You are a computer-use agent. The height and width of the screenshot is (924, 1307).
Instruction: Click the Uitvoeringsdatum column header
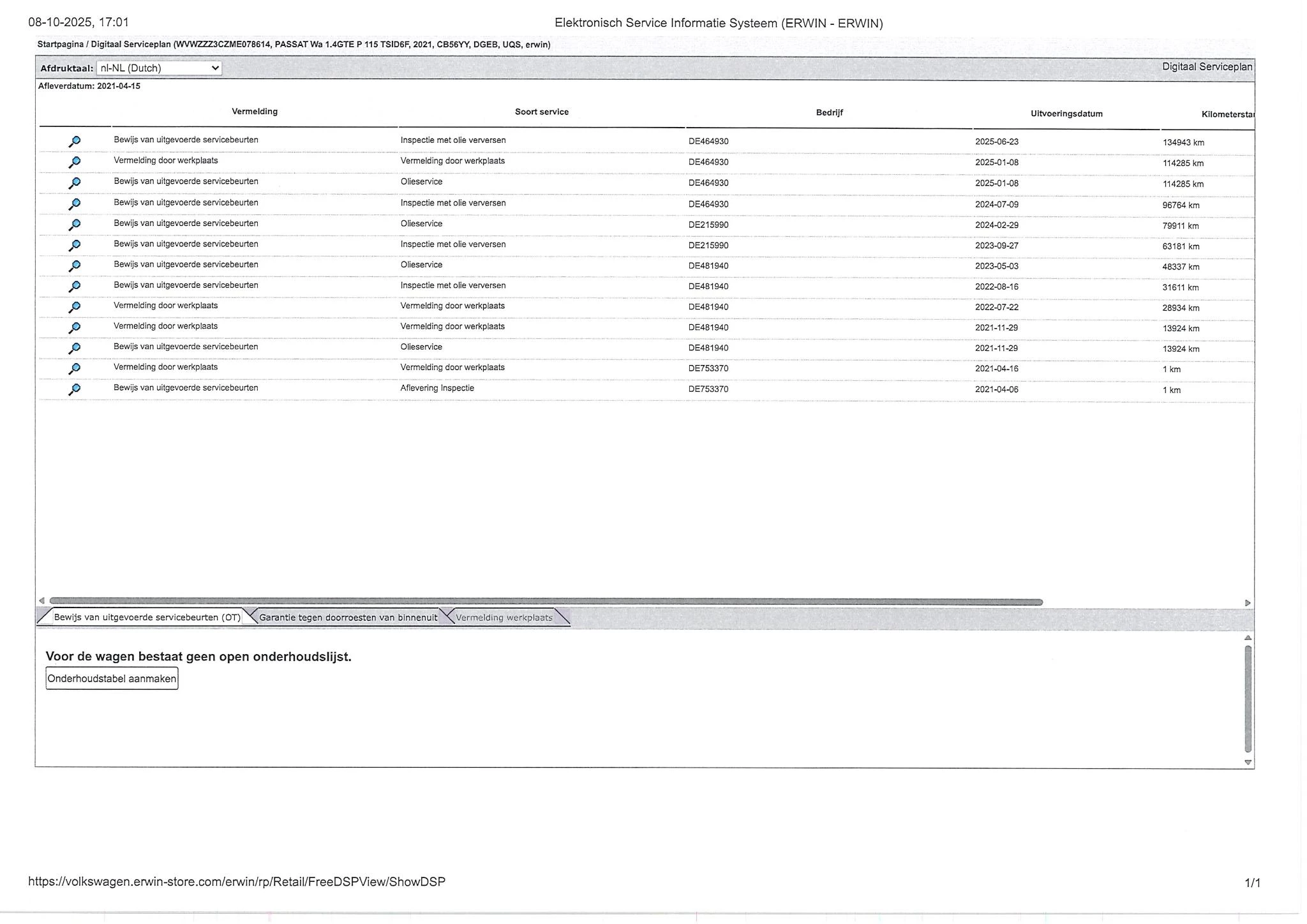click(1066, 114)
